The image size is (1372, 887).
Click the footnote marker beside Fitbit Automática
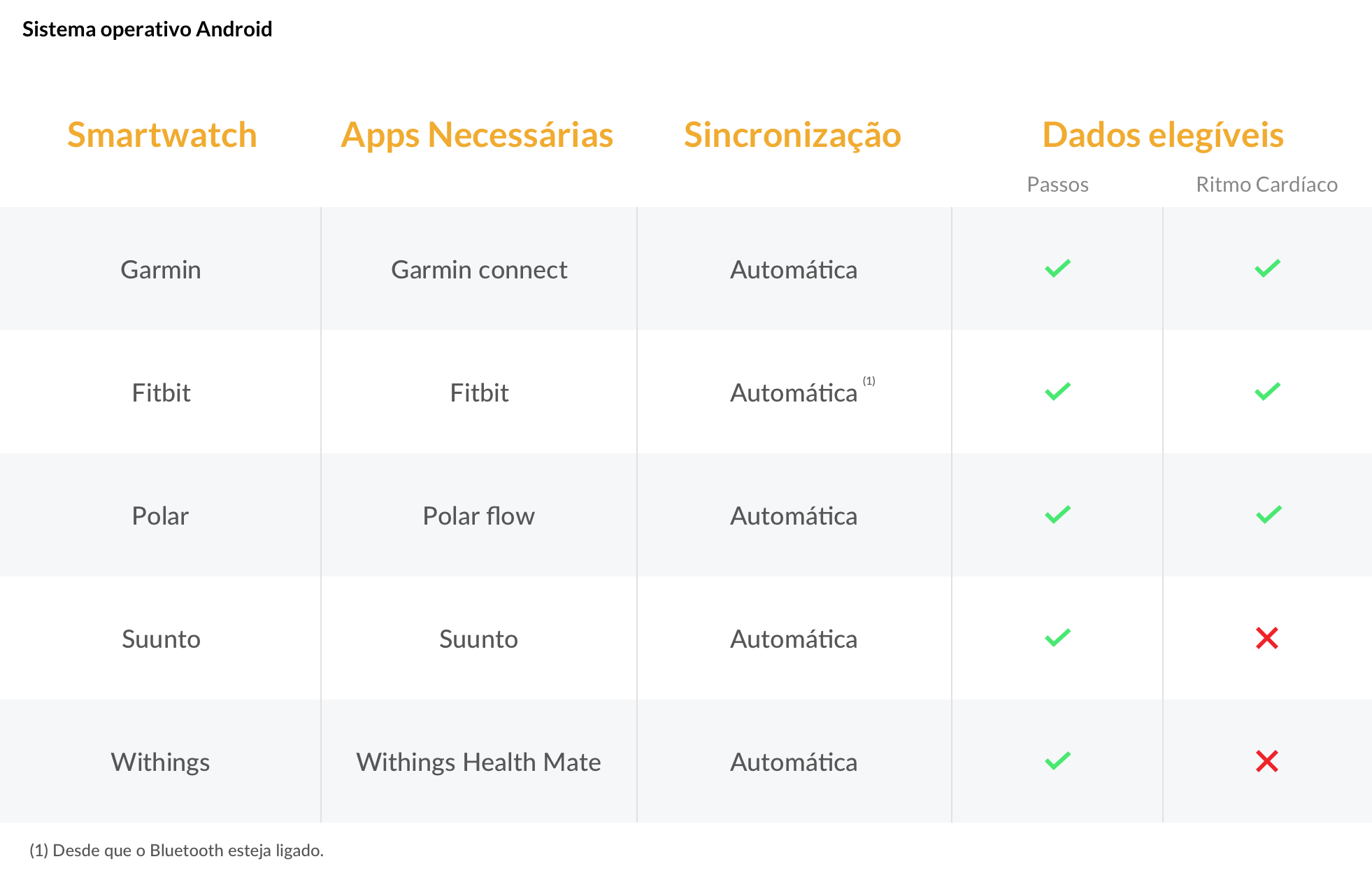869,381
